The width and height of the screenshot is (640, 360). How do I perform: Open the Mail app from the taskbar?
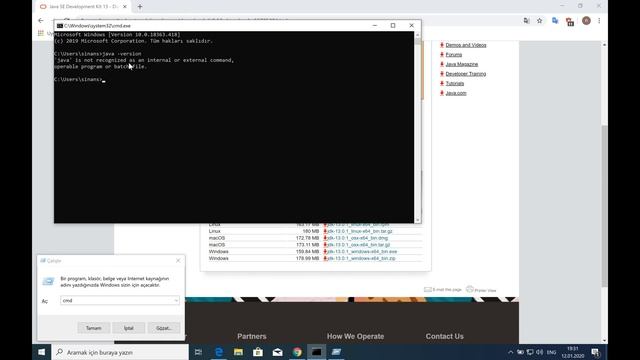(278, 352)
